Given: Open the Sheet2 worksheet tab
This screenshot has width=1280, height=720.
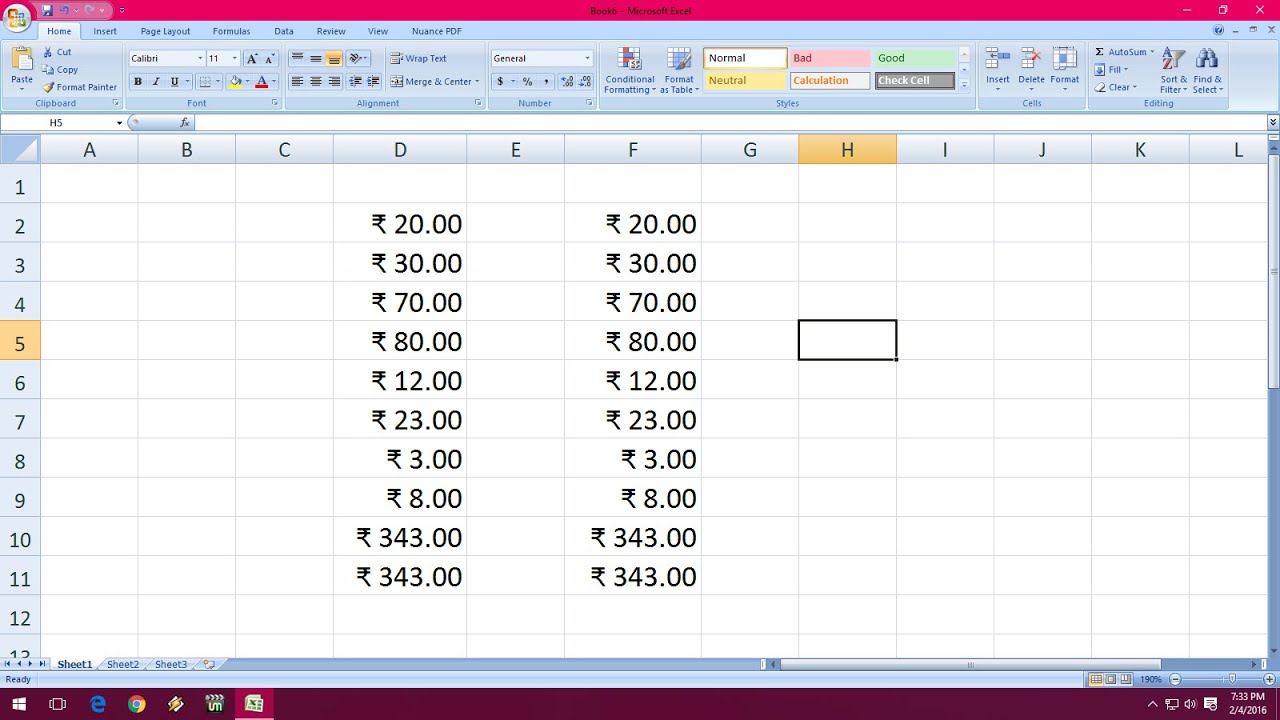Looking at the screenshot, I should [123, 664].
